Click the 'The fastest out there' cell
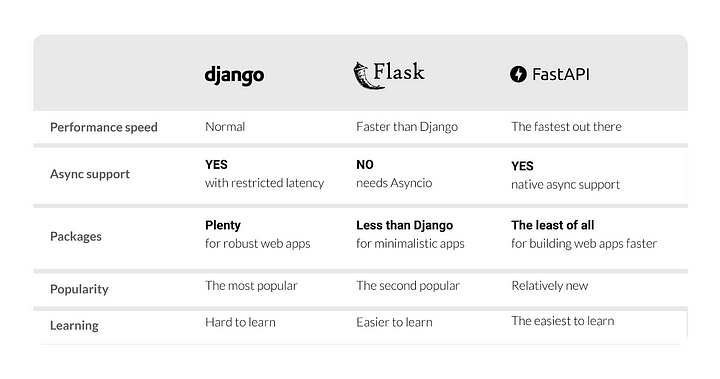 pyautogui.click(x=567, y=126)
